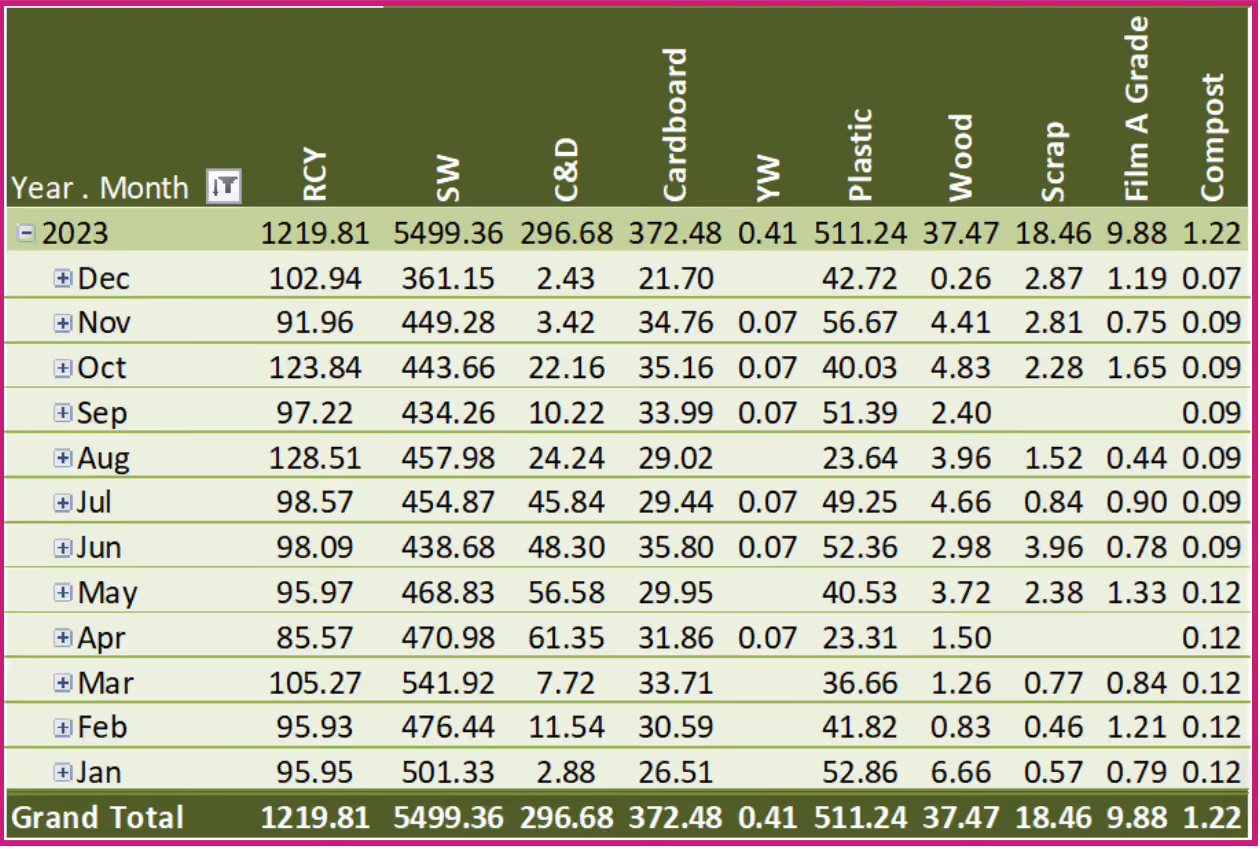Select the C&D column header

[x=567, y=171]
